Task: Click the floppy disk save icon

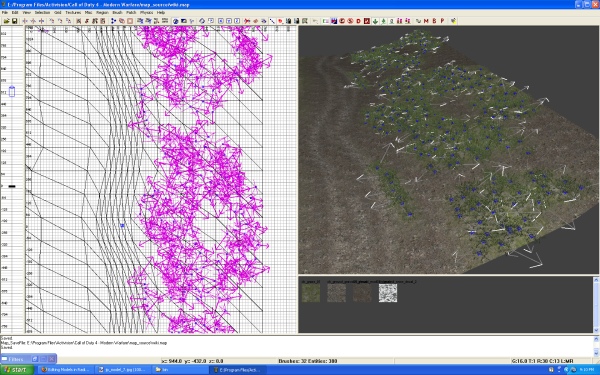Action: coord(14,21)
